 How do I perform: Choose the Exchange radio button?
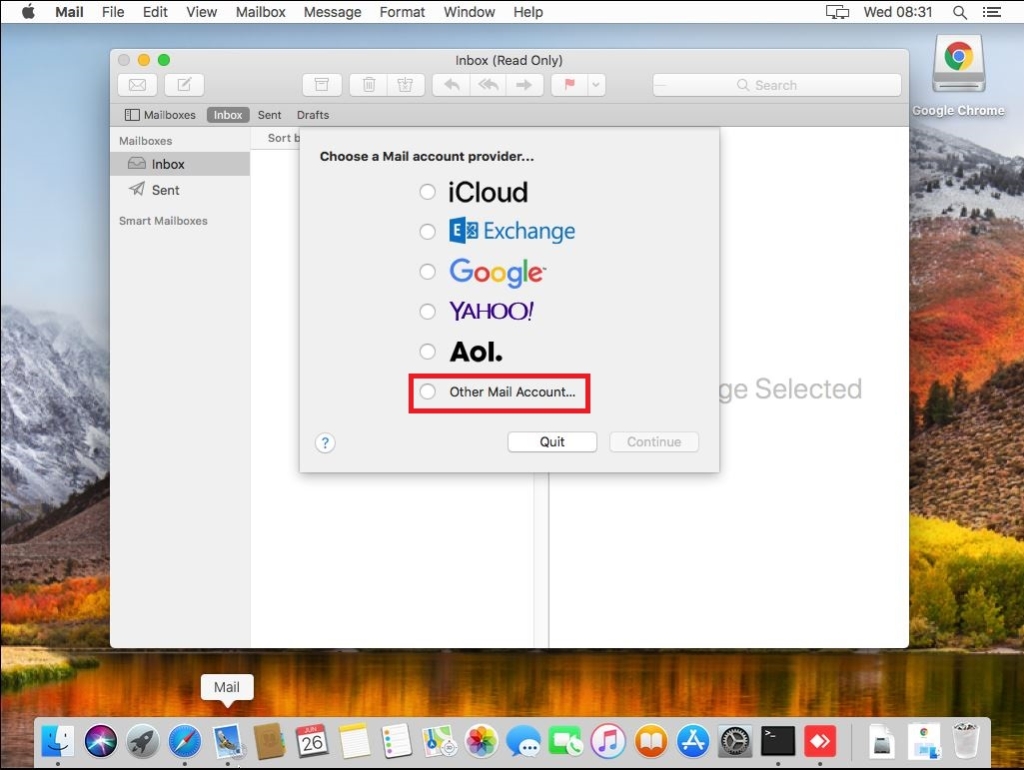coord(427,232)
